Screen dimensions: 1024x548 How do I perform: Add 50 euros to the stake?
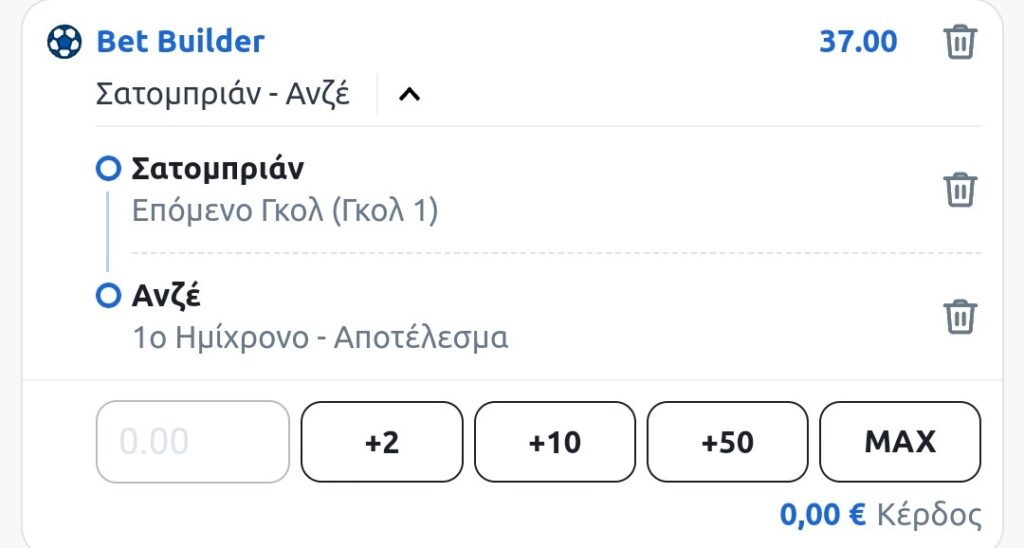(x=727, y=441)
